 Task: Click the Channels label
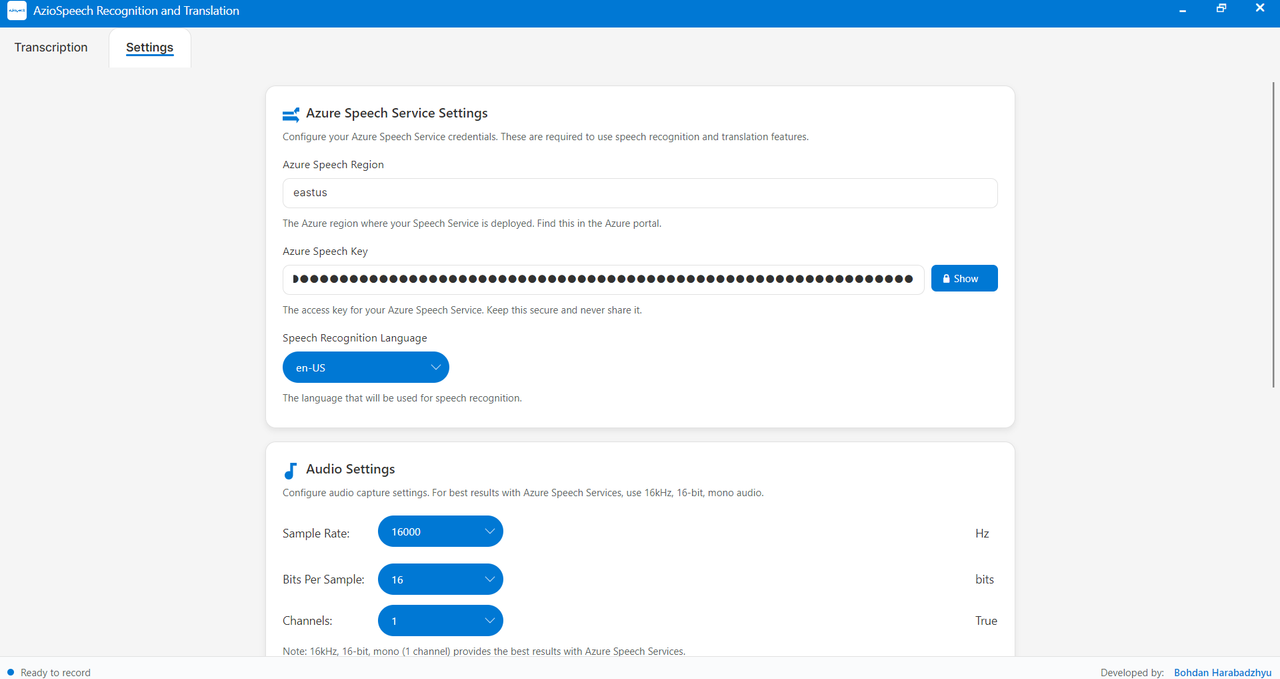(307, 621)
